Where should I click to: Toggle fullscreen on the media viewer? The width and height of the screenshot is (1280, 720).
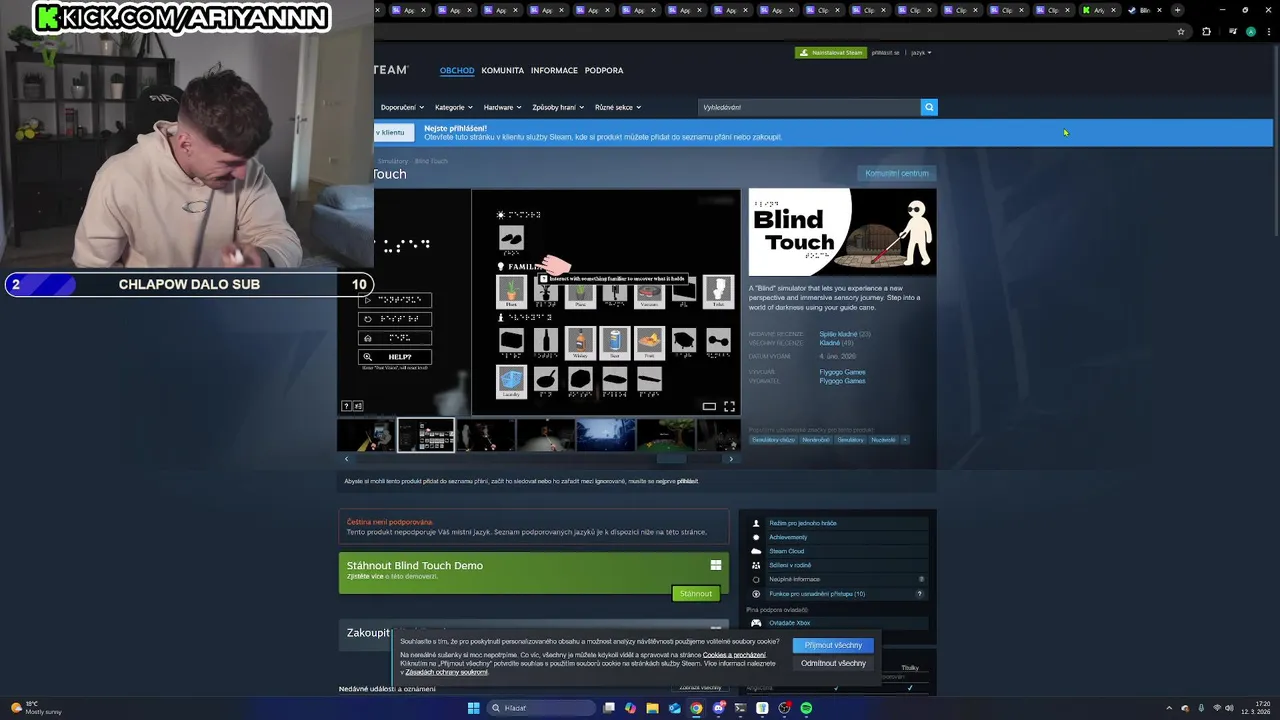pyautogui.click(x=729, y=406)
